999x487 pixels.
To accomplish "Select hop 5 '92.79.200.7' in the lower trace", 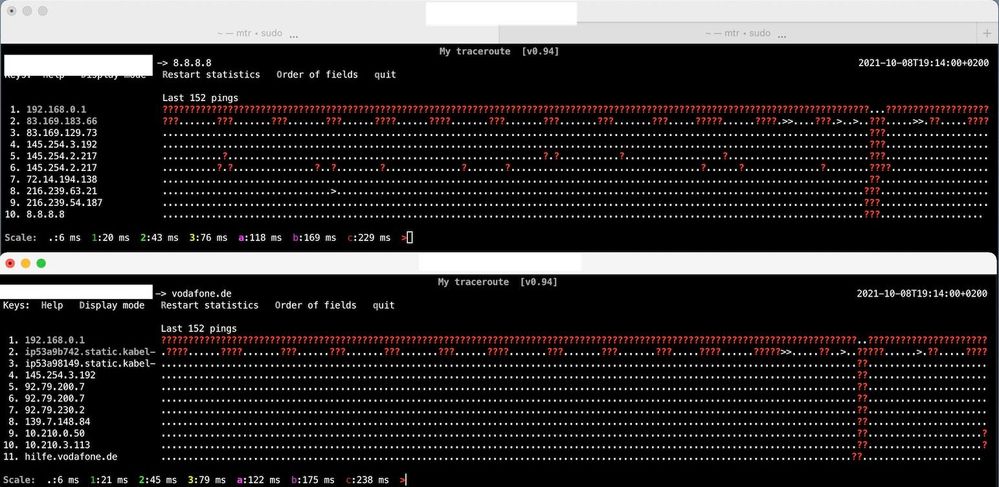I will [55, 387].
